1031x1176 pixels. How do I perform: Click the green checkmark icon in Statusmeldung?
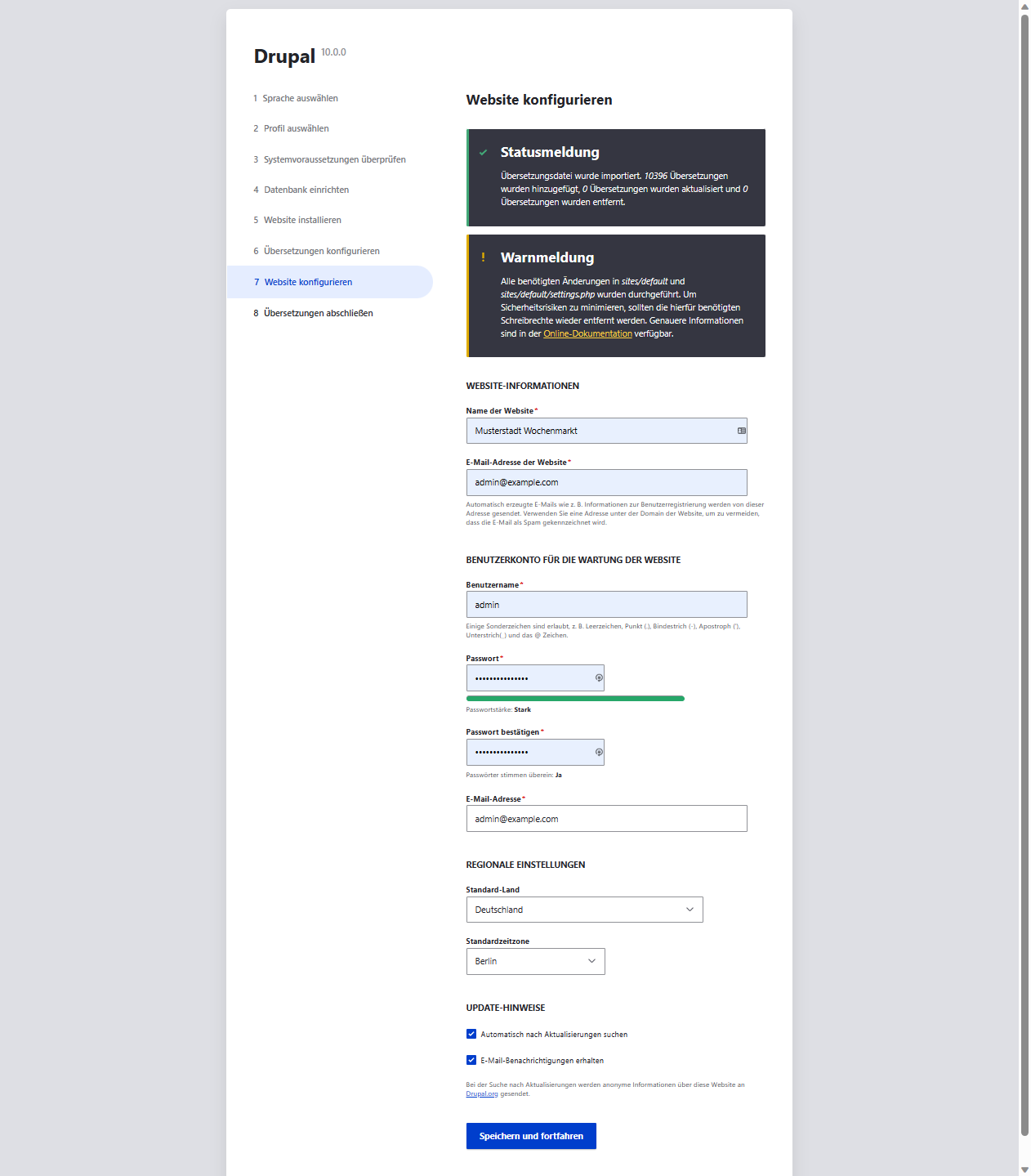click(483, 153)
